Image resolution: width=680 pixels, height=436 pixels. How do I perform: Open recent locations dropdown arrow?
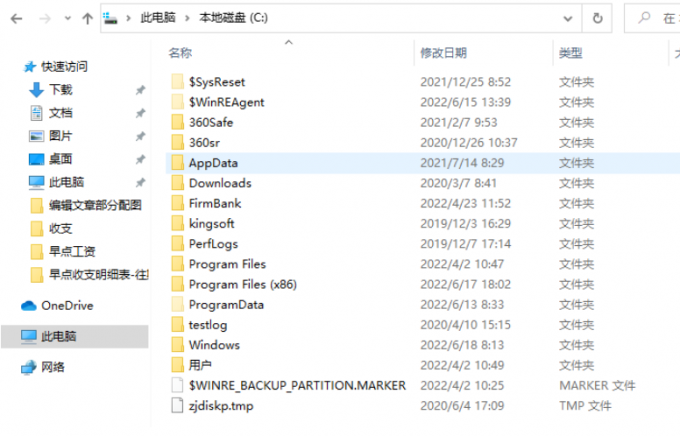coord(67,18)
